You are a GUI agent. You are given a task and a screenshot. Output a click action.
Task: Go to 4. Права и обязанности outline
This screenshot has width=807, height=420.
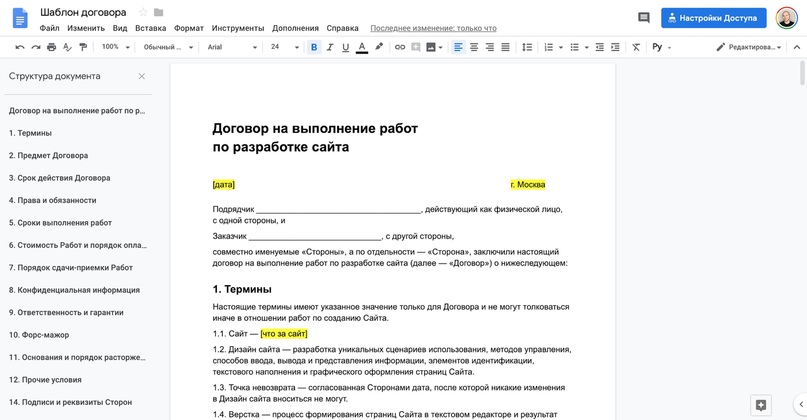click(x=52, y=200)
